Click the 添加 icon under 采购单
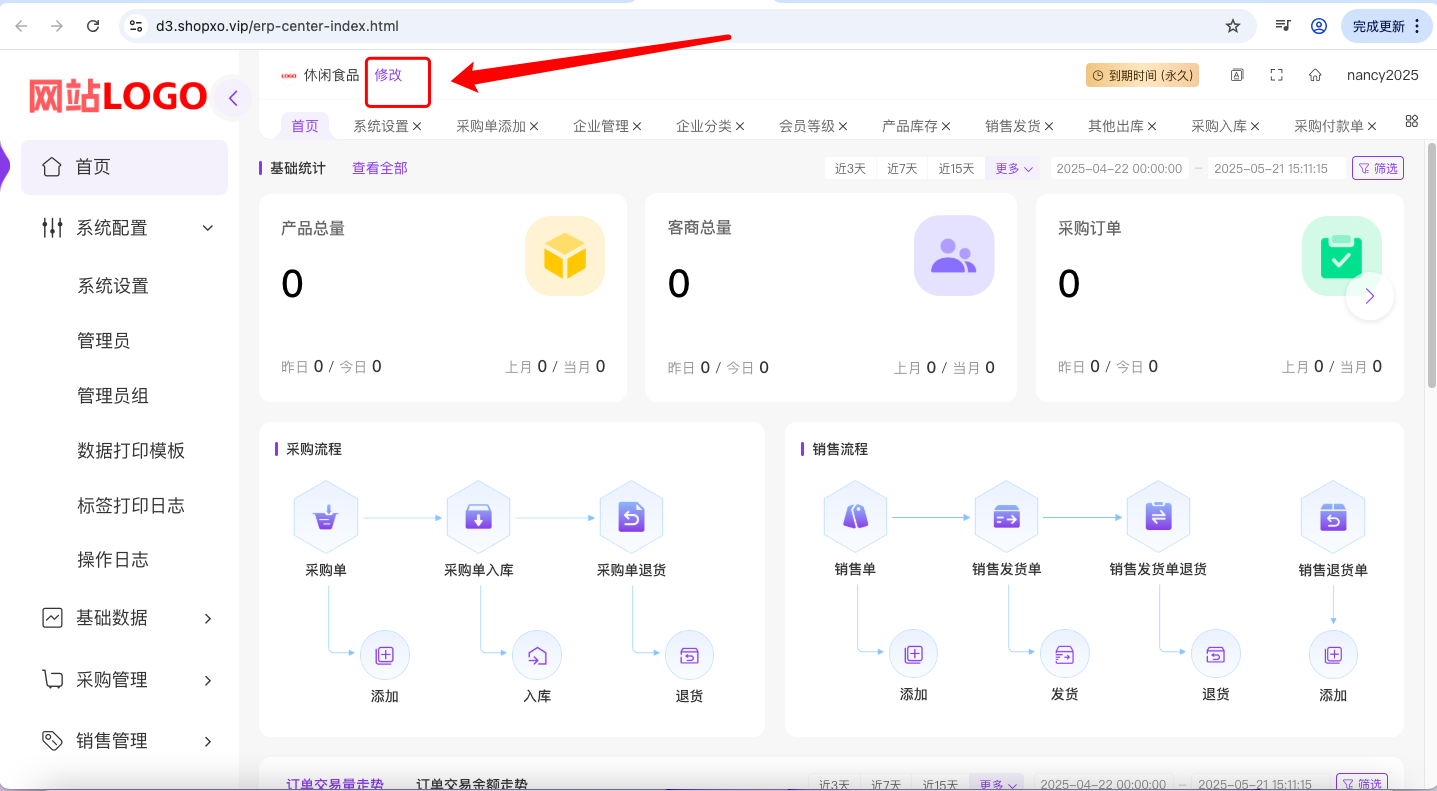This screenshot has width=1437, height=791. tap(385, 656)
